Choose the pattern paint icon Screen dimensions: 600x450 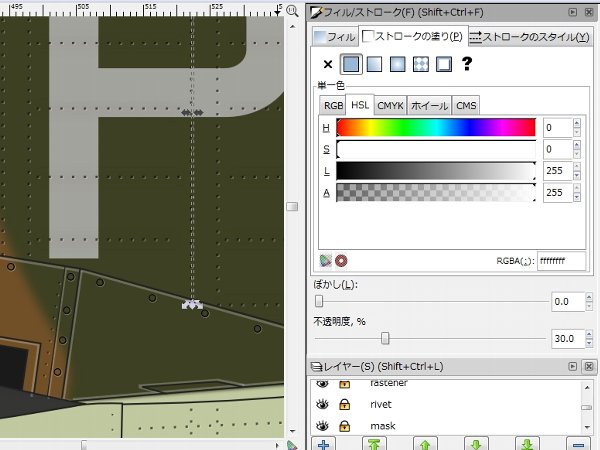tap(420, 65)
